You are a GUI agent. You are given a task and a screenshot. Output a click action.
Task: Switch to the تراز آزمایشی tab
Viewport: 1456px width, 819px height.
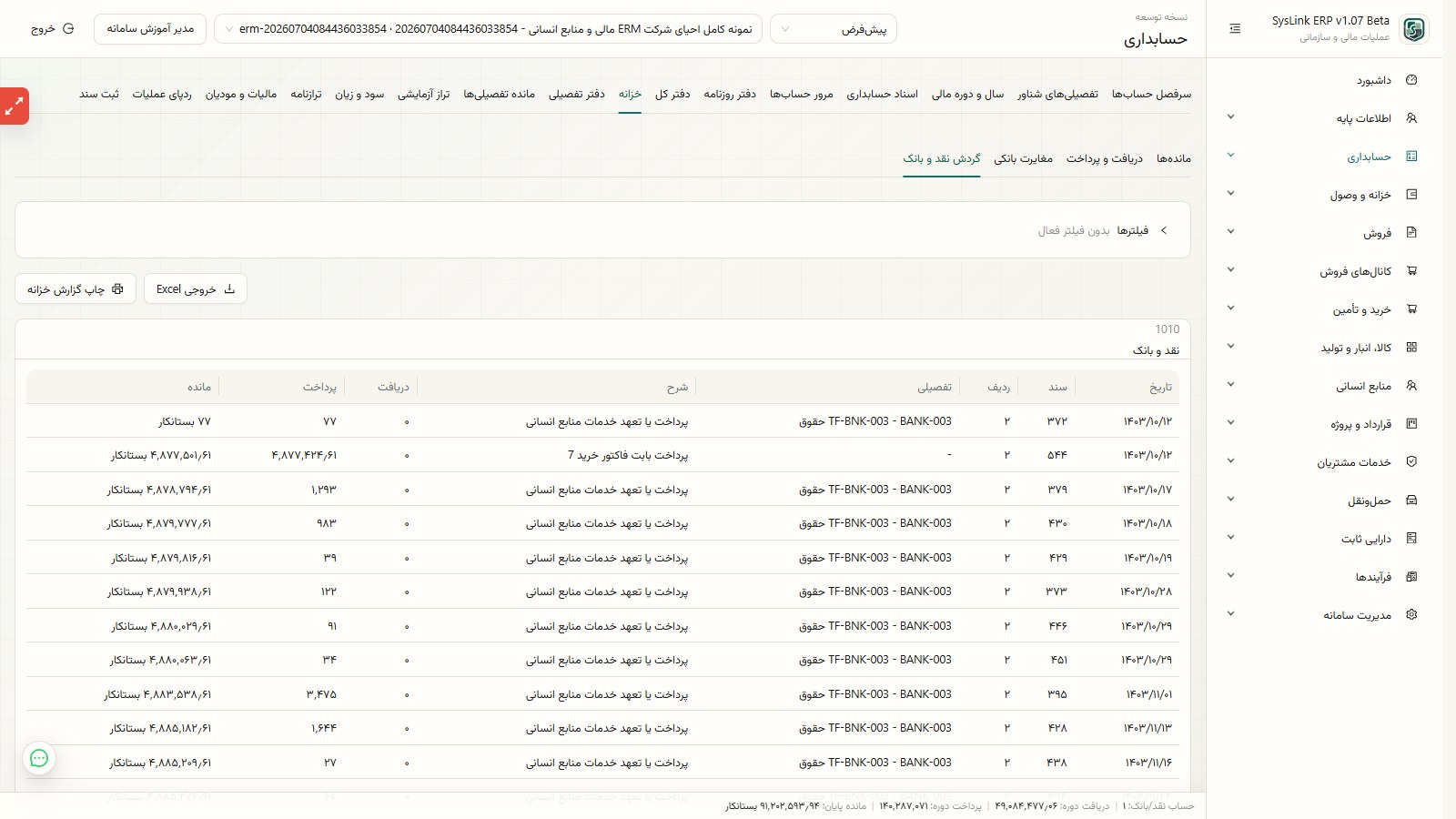[x=423, y=94]
